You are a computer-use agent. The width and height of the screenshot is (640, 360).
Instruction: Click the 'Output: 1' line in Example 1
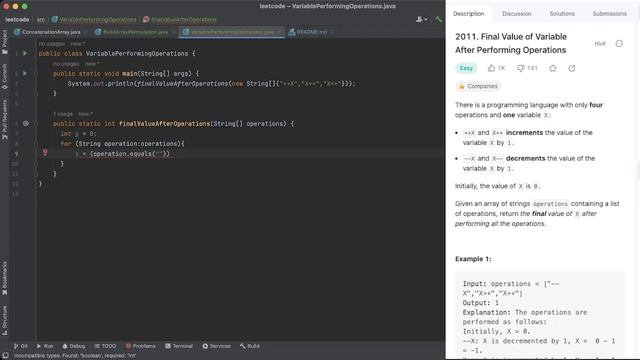(x=480, y=303)
